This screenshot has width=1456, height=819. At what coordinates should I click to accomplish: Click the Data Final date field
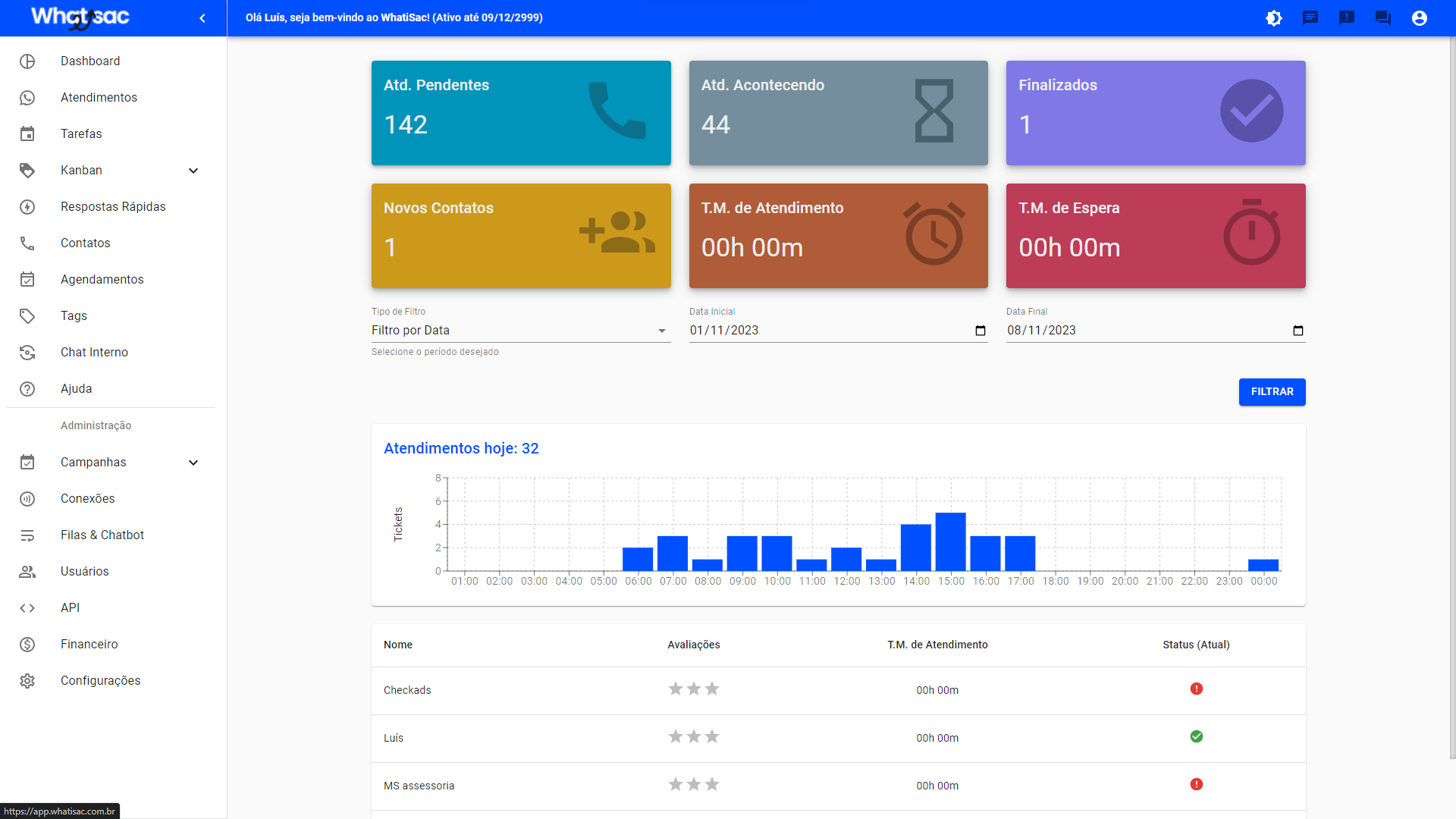pos(1156,331)
